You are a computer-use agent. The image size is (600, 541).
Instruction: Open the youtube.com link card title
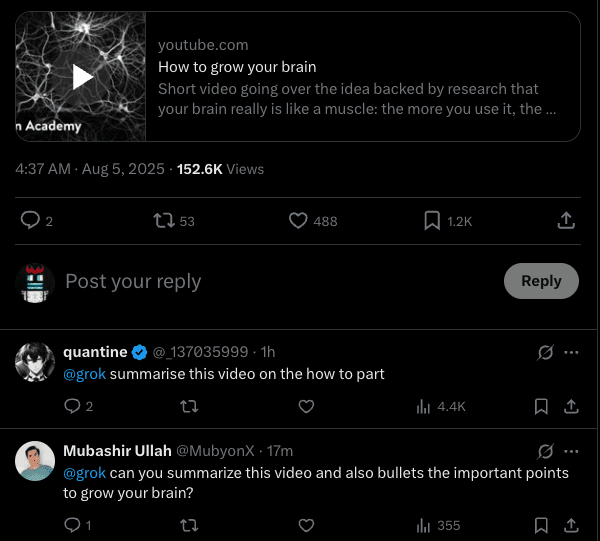pos(237,67)
